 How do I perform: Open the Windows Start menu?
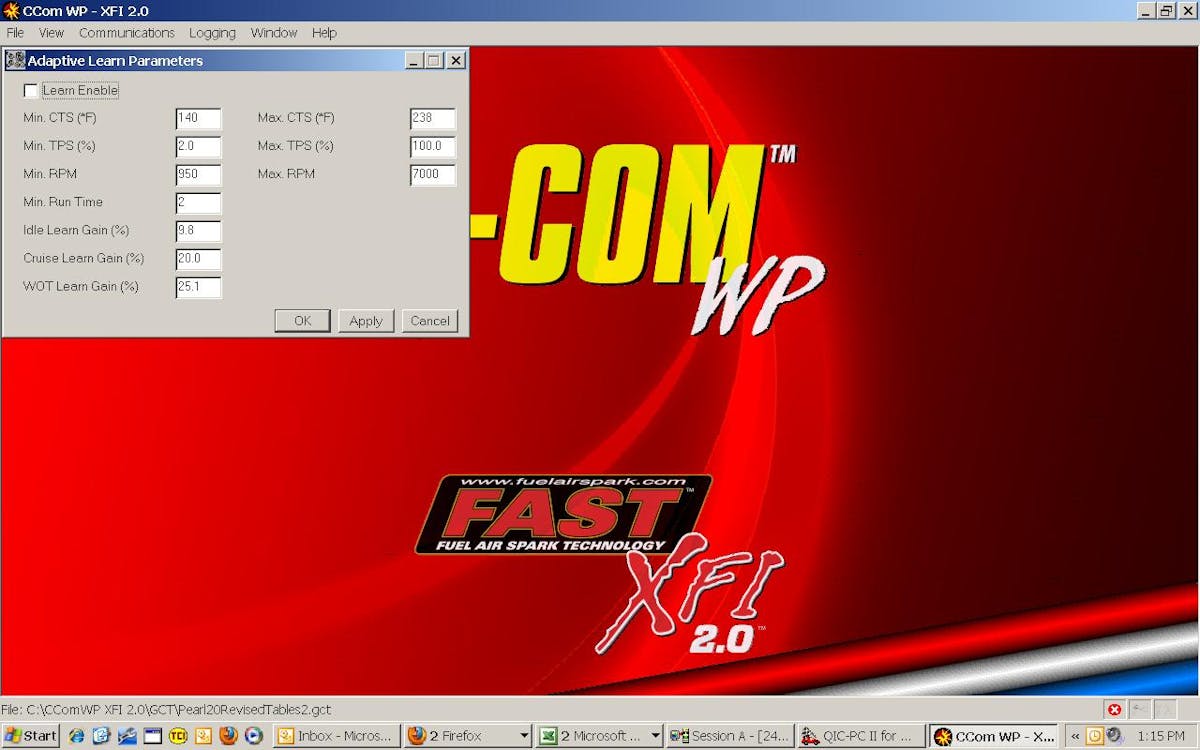pos(30,736)
